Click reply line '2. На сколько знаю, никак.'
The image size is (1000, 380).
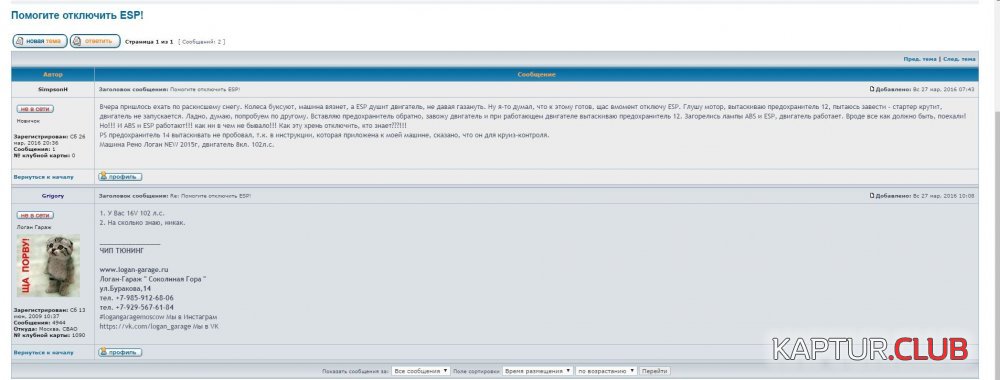(143, 223)
